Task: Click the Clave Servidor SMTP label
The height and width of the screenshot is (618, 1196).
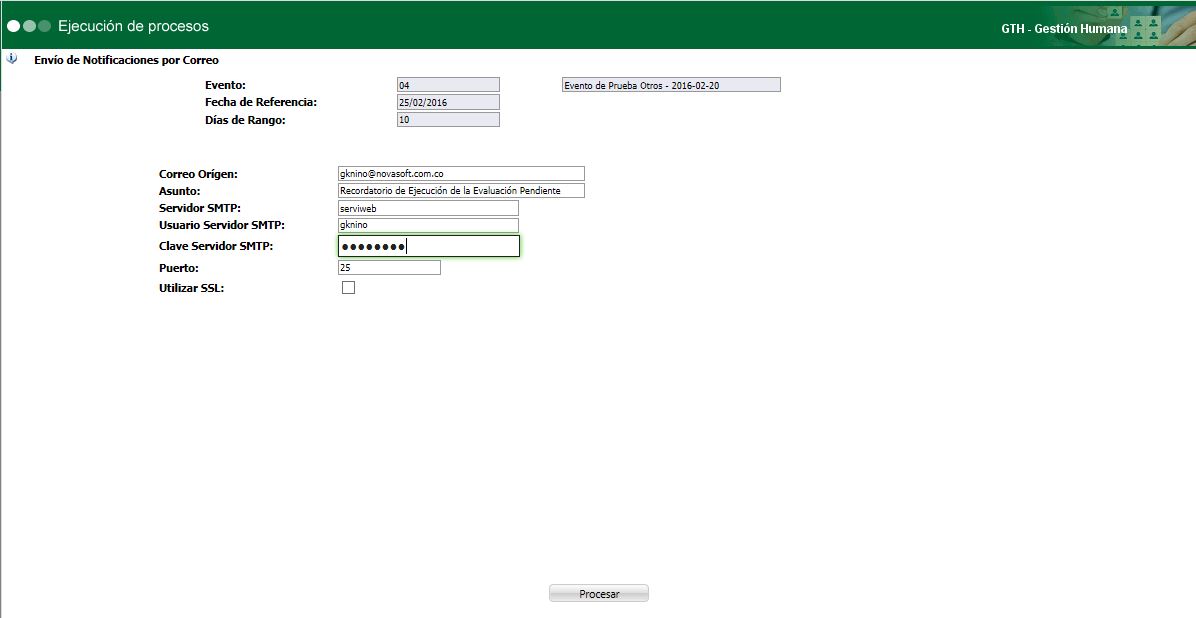Action: [216, 246]
